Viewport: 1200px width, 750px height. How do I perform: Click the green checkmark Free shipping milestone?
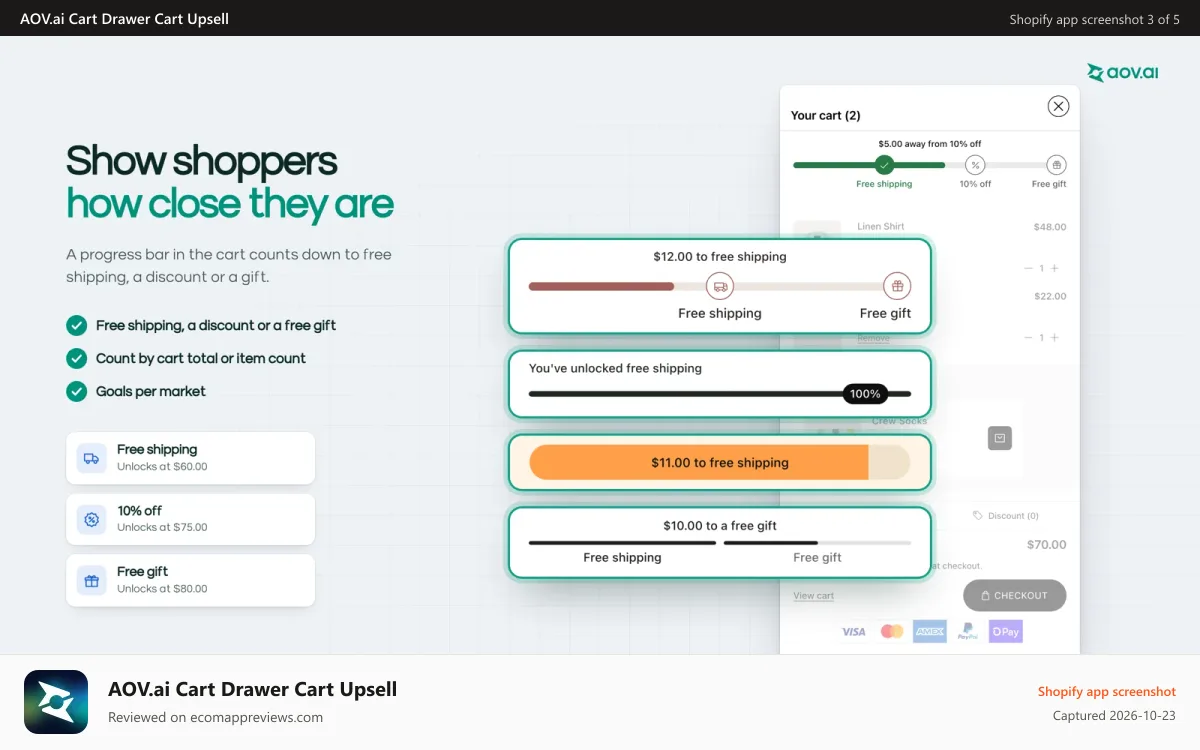coord(884,165)
